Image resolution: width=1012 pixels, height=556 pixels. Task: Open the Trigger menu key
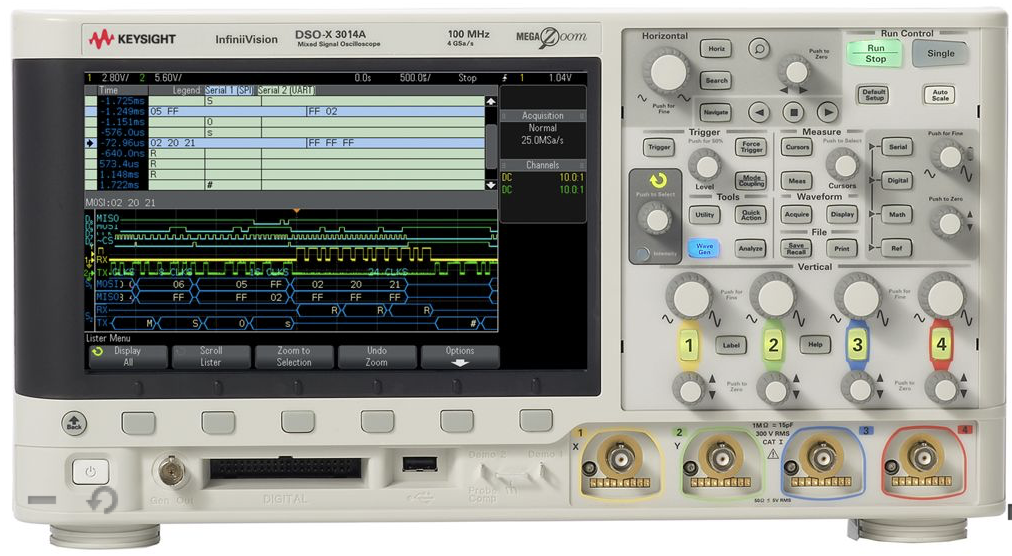(659, 147)
